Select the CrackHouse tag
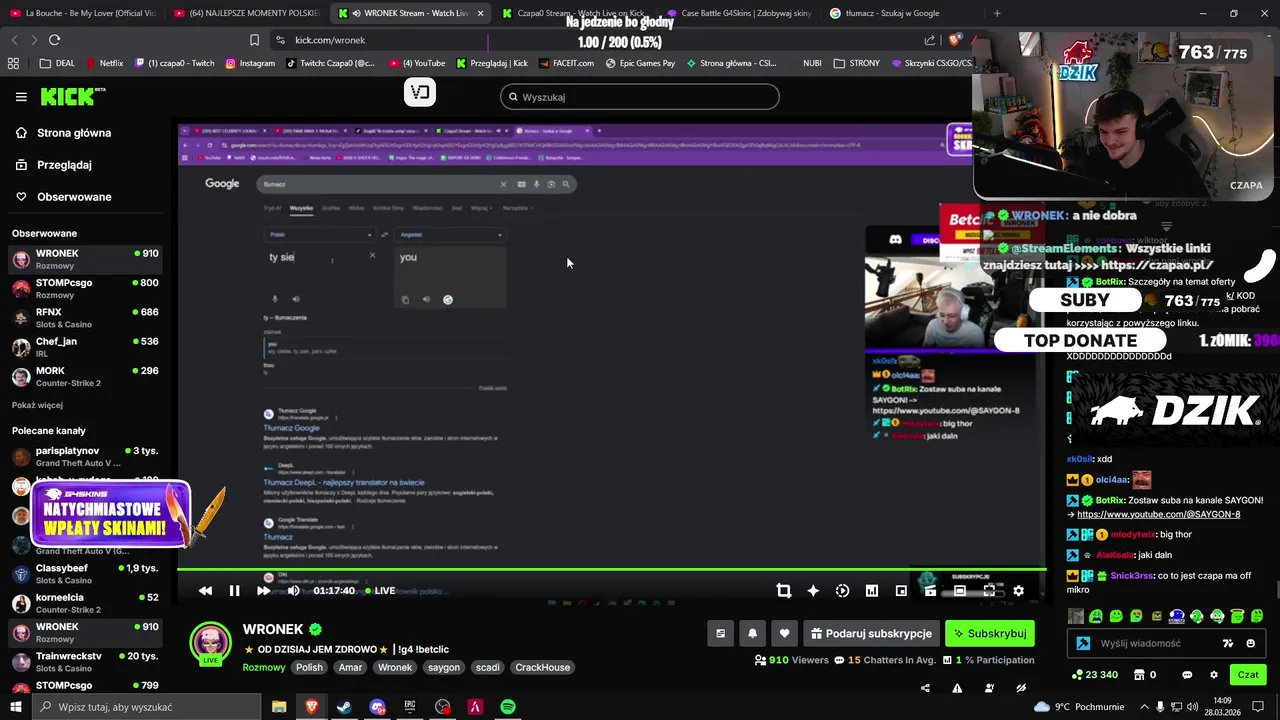Screen dimensions: 1280x720 [x=542, y=667]
